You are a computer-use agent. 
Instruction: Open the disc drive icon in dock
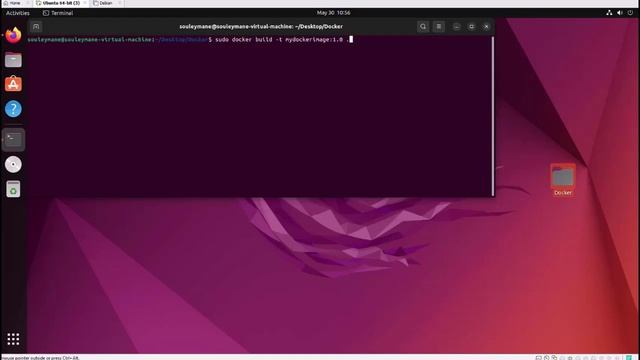(x=13, y=164)
